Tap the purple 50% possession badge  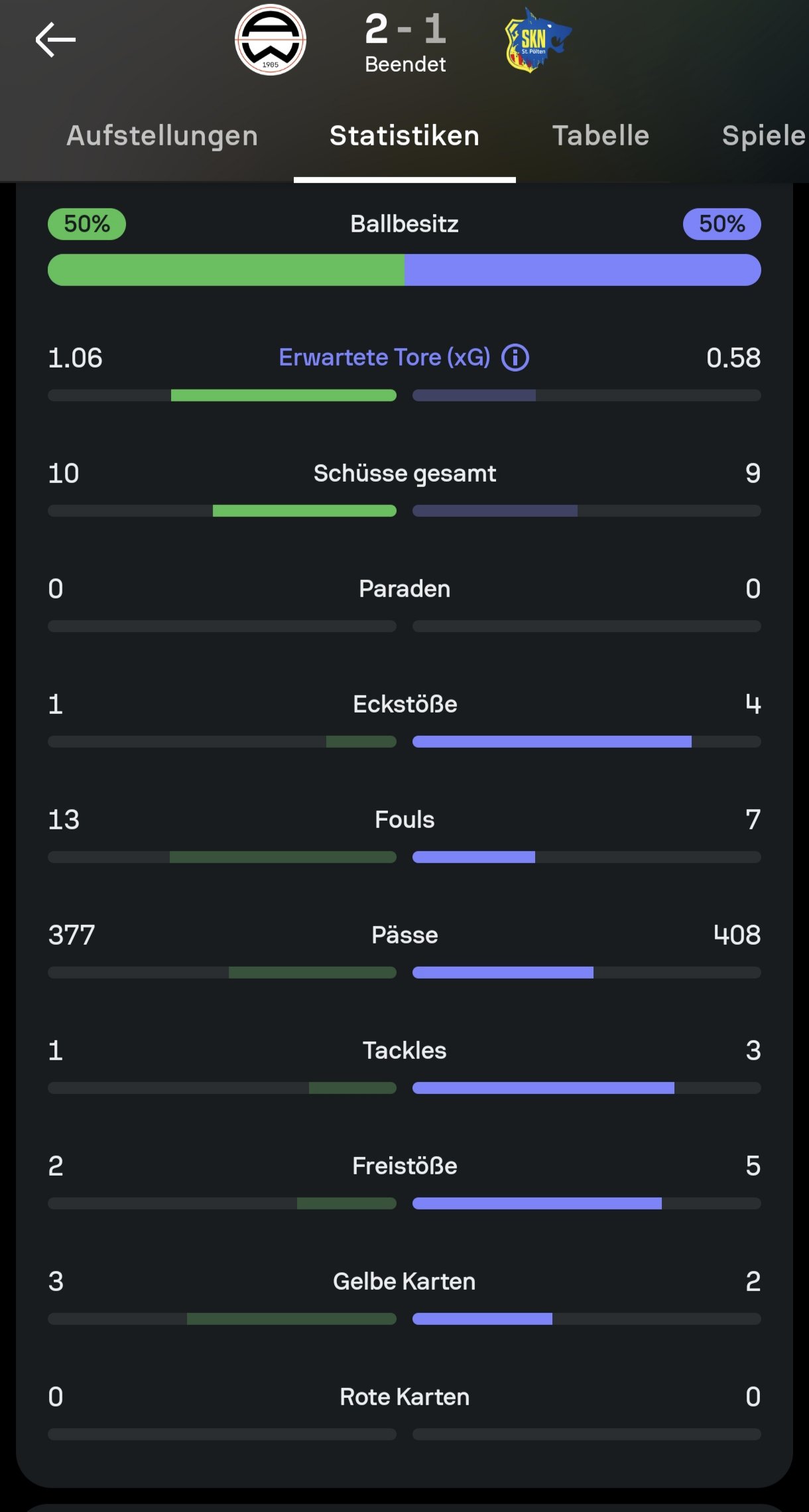(x=721, y=224)
